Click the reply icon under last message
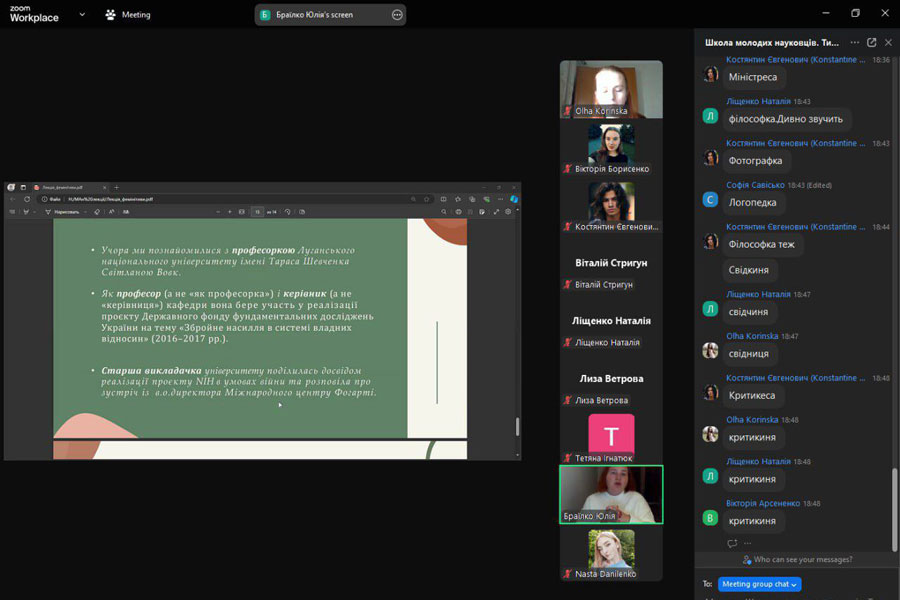The image size is (900, 600). 732,543
